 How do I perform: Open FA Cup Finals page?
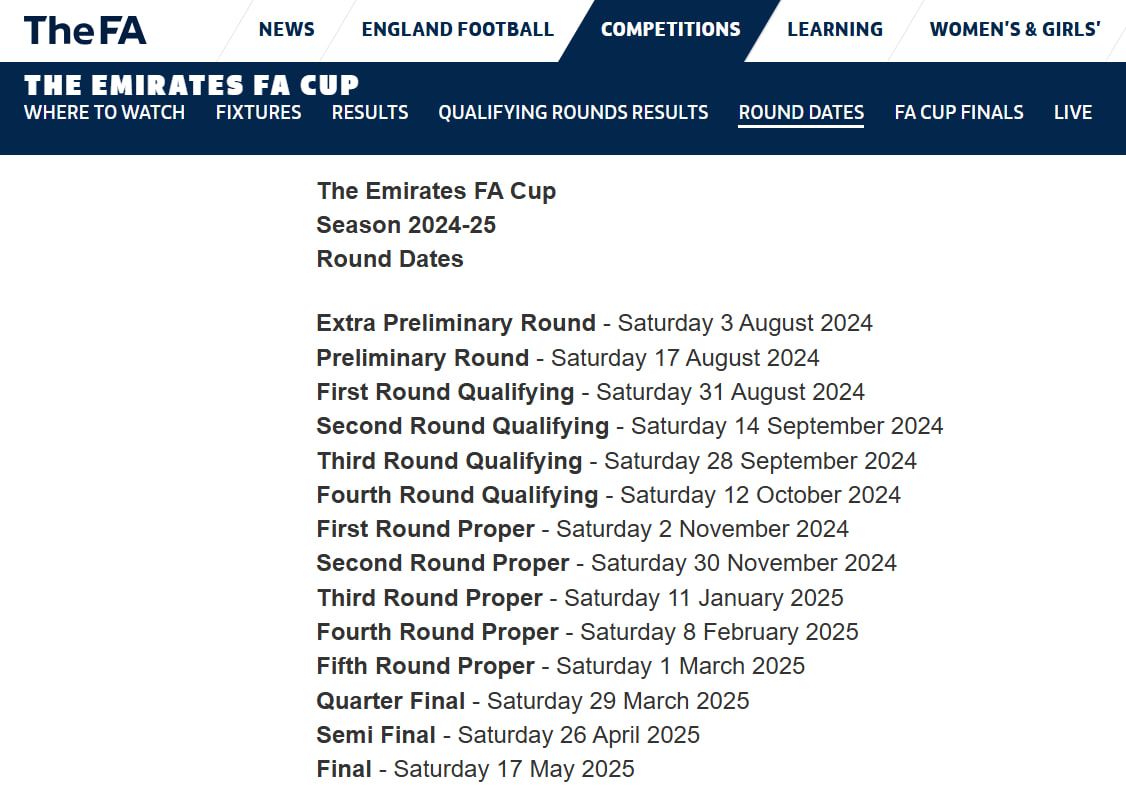pos(959,113)
